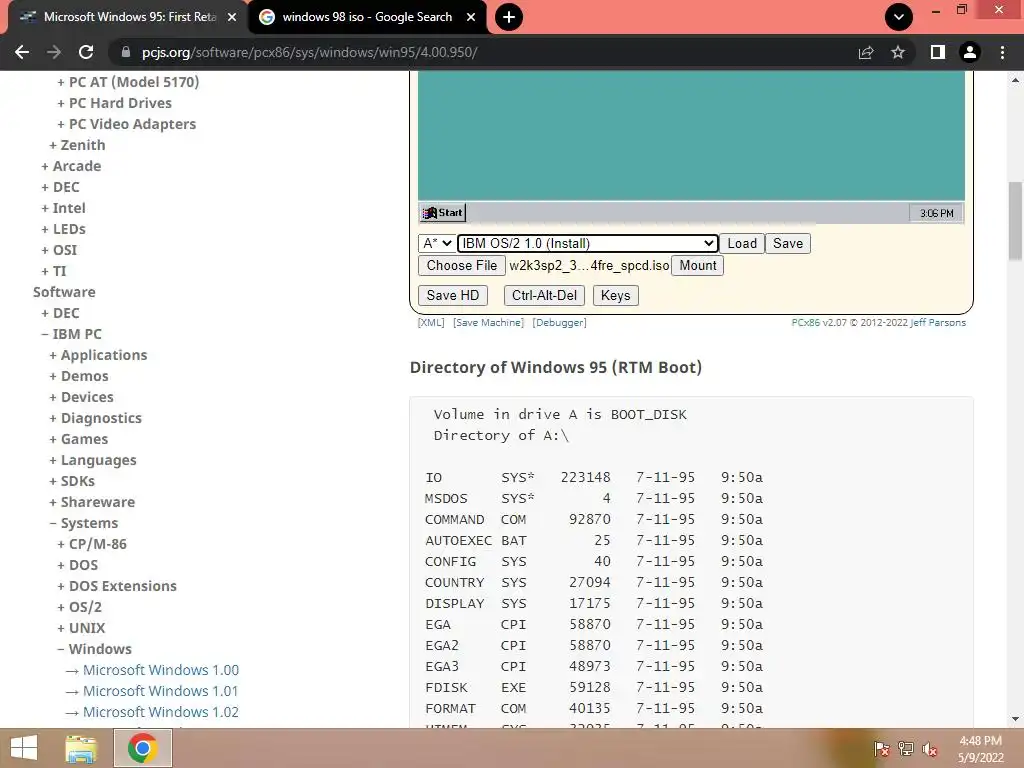The image size is (1024, 768).
Task: Click the Save HD button
Action: coord(453,295)
